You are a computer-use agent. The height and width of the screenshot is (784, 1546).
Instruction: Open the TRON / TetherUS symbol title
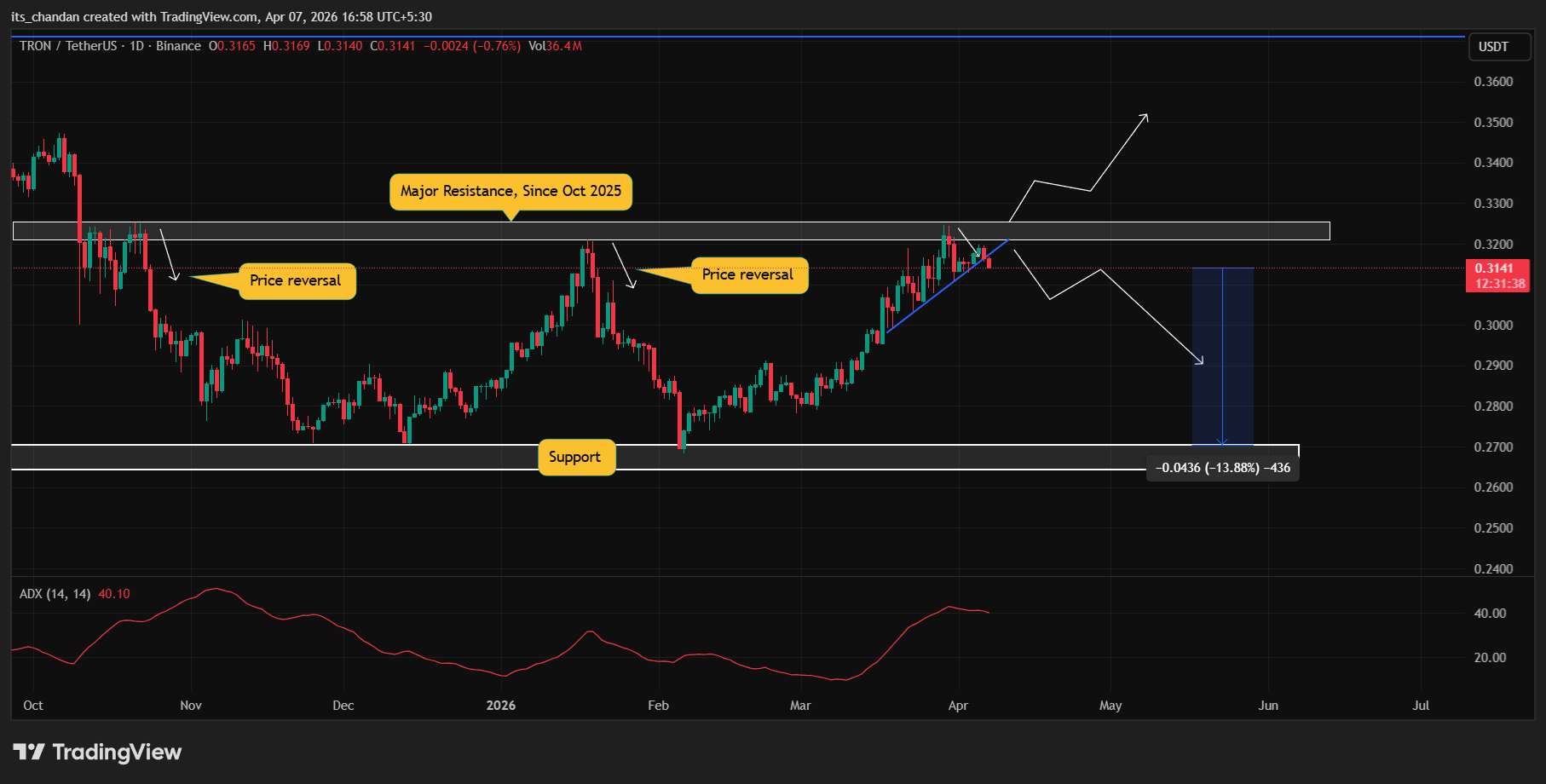coord(110,46)
